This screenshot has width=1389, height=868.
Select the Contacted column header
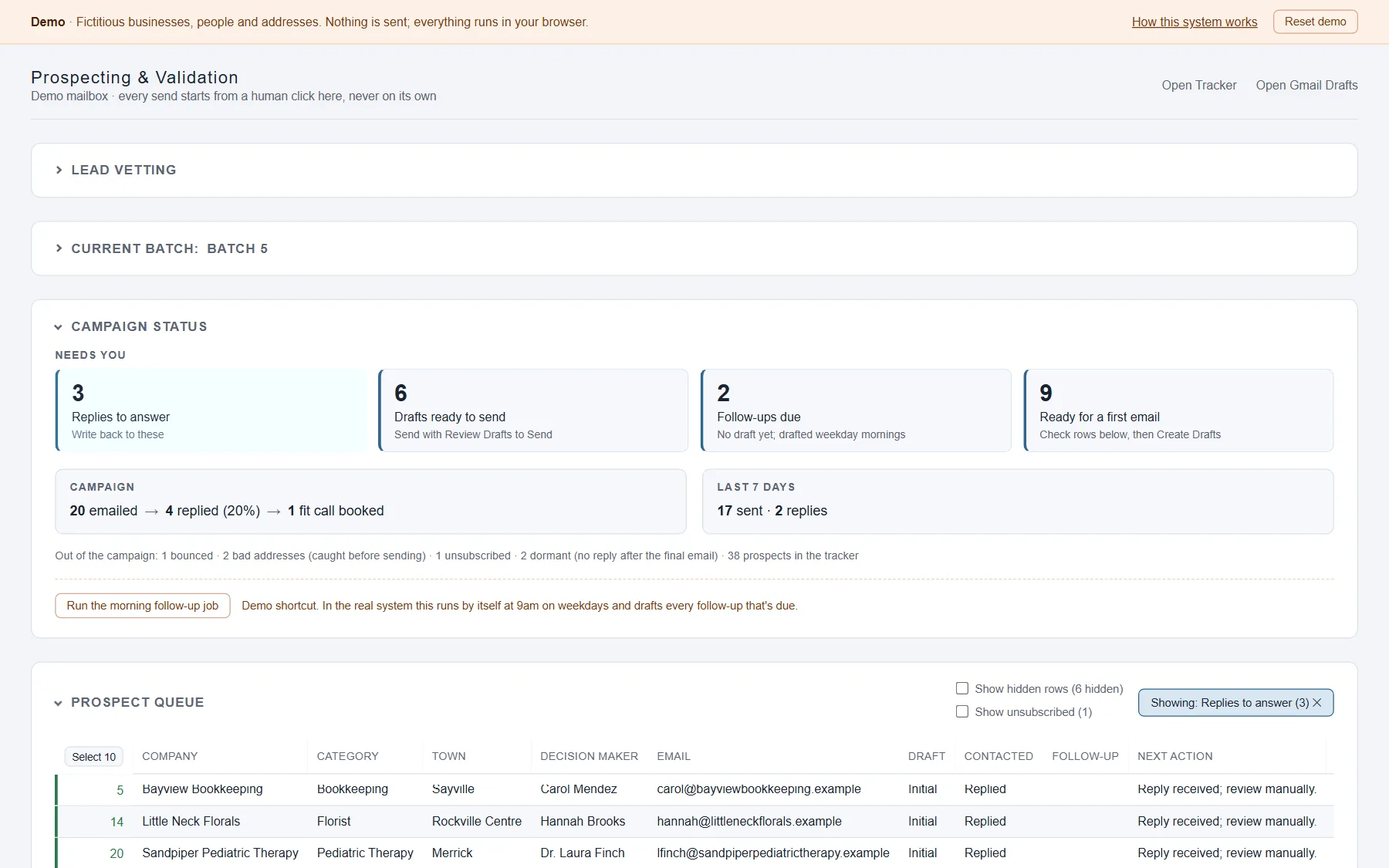[x=999, y=756]
